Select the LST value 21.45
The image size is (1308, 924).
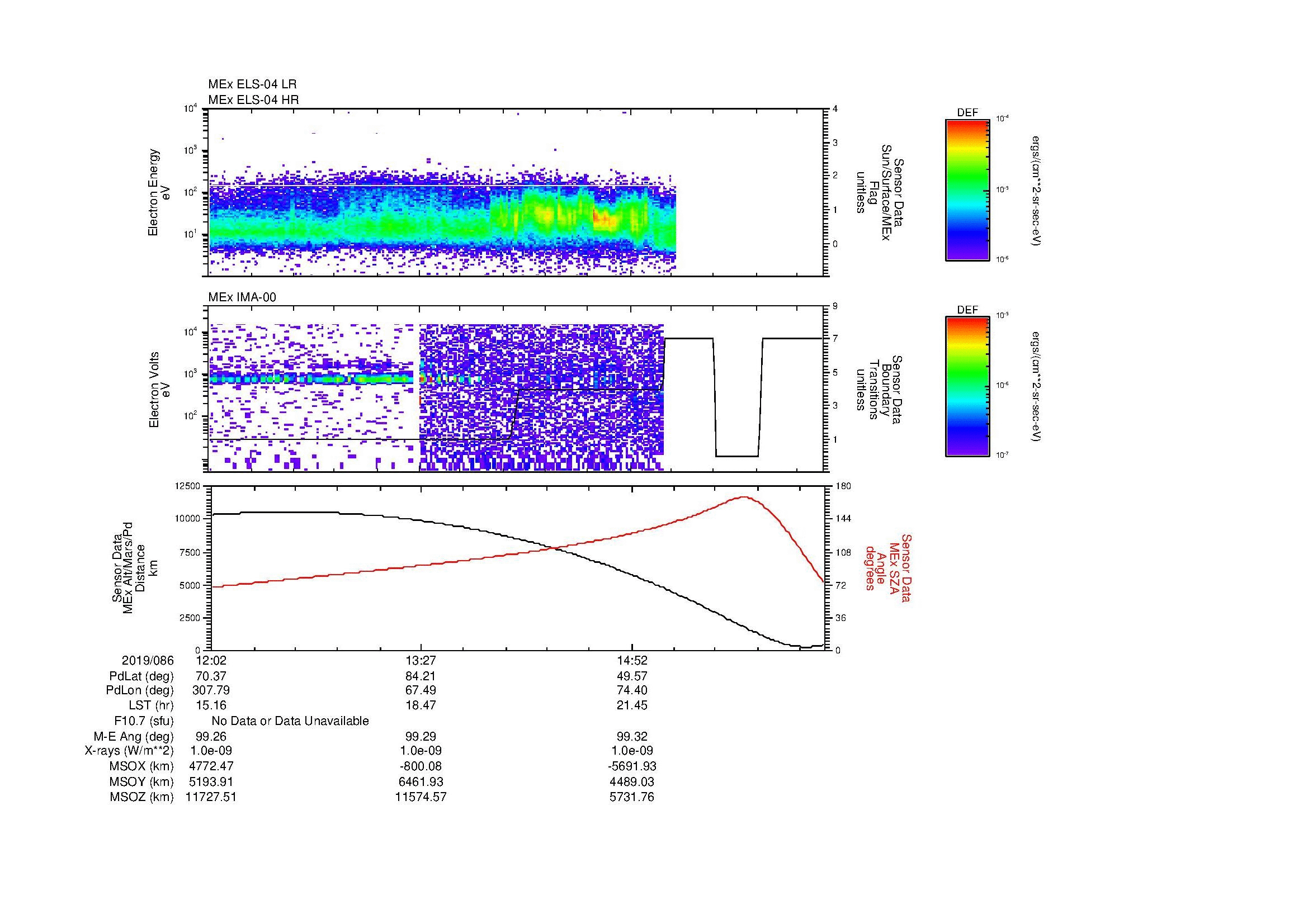click(x=632, y=705)
